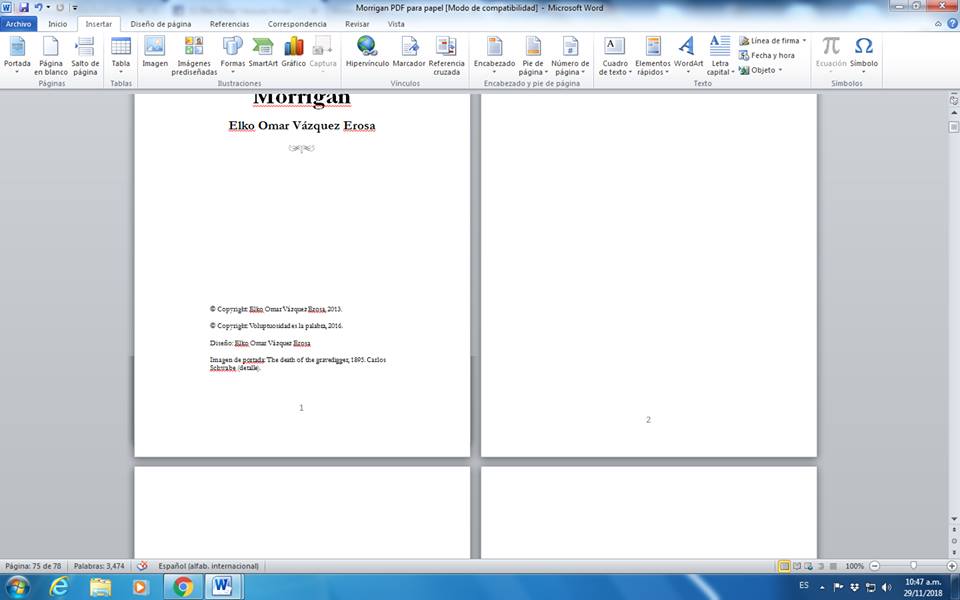Switch to the Diseño de página tab
Image resolution: width=960 pixels, height=600 pixels.
(161, 23)
